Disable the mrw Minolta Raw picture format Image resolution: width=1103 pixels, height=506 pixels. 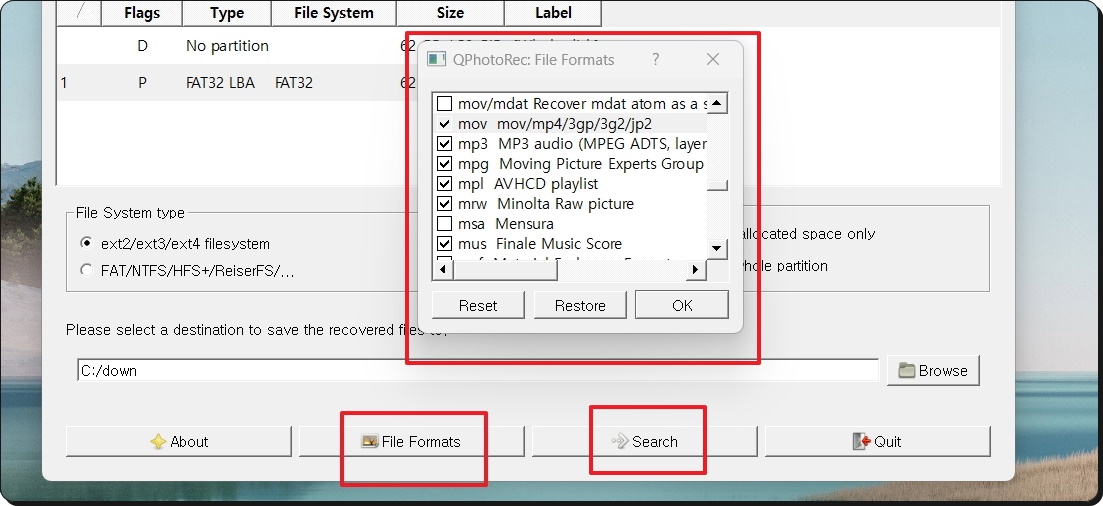click(444, 204)
